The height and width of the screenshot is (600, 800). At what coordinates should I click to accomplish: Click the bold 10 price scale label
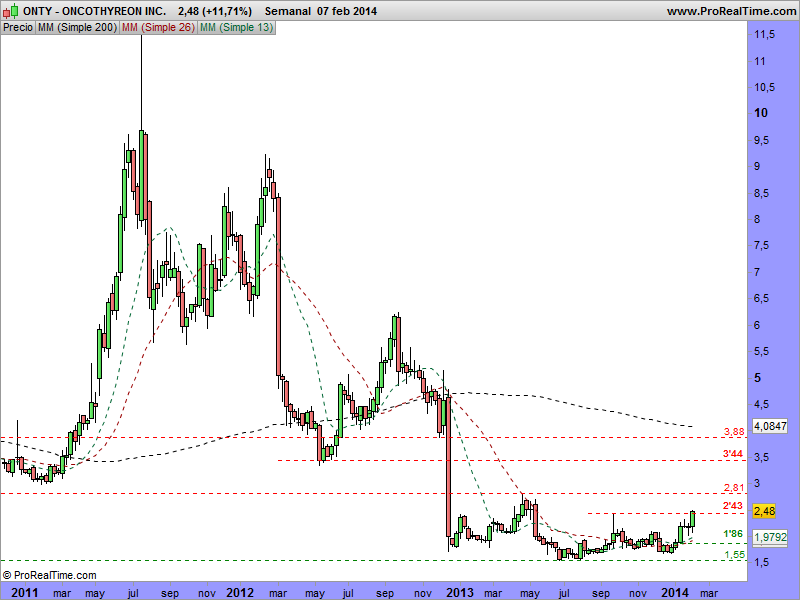pyautogui.click(x=761, y=113)
